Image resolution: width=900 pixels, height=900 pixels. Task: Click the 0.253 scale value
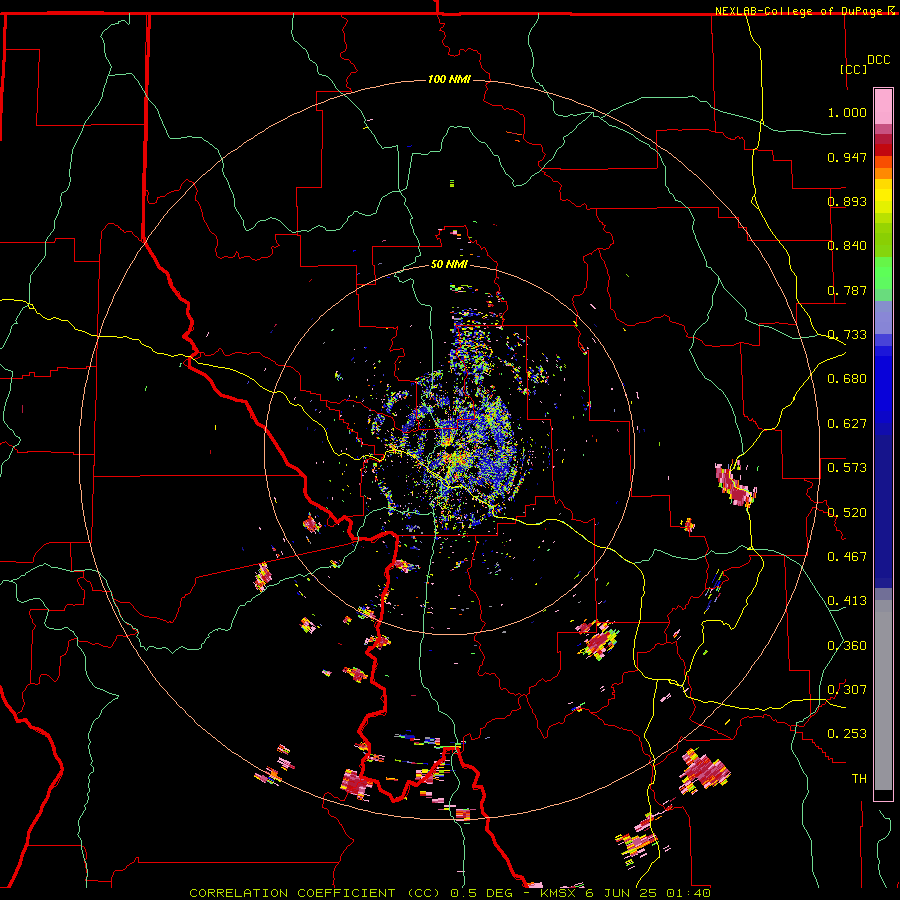[847, 734]
